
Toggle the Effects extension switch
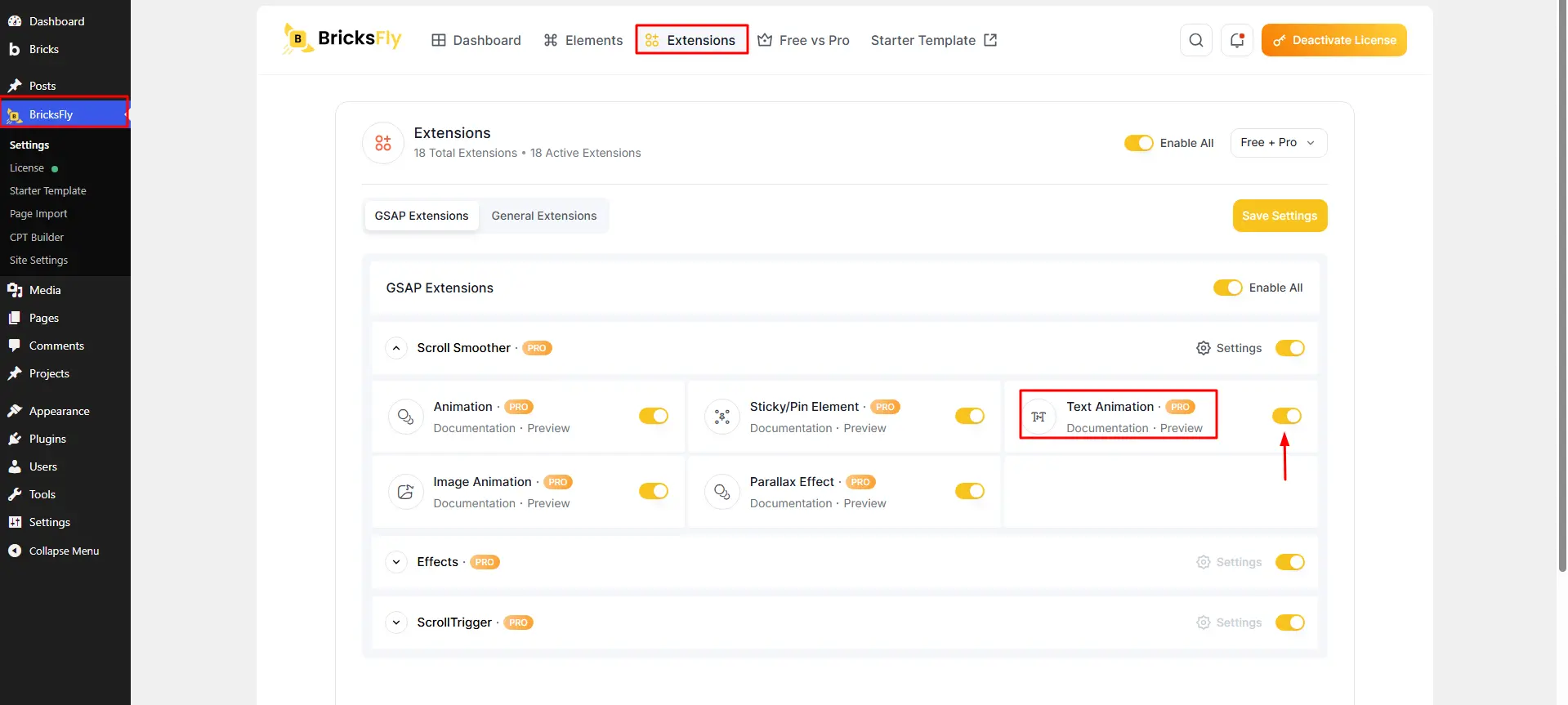point(1289,562)
